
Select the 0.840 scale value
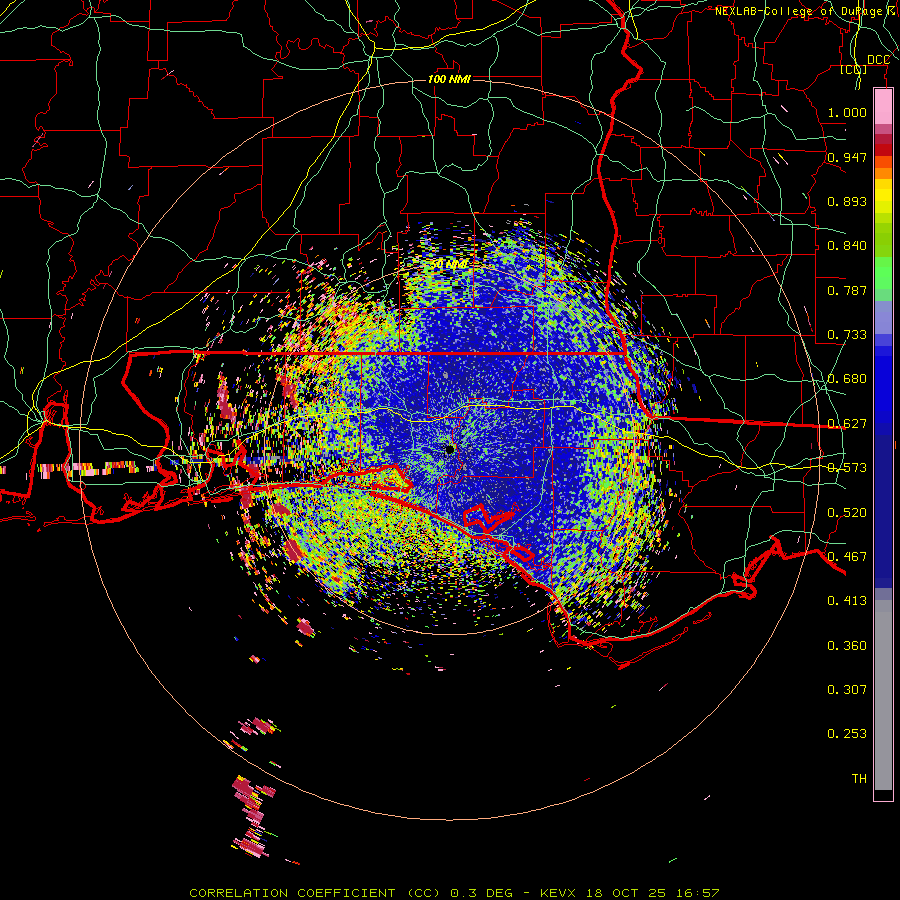tap(847, 246)
